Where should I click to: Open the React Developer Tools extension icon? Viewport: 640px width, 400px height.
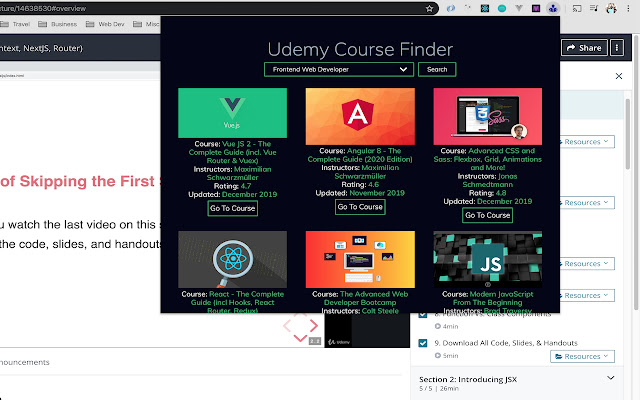pos(485,8)
